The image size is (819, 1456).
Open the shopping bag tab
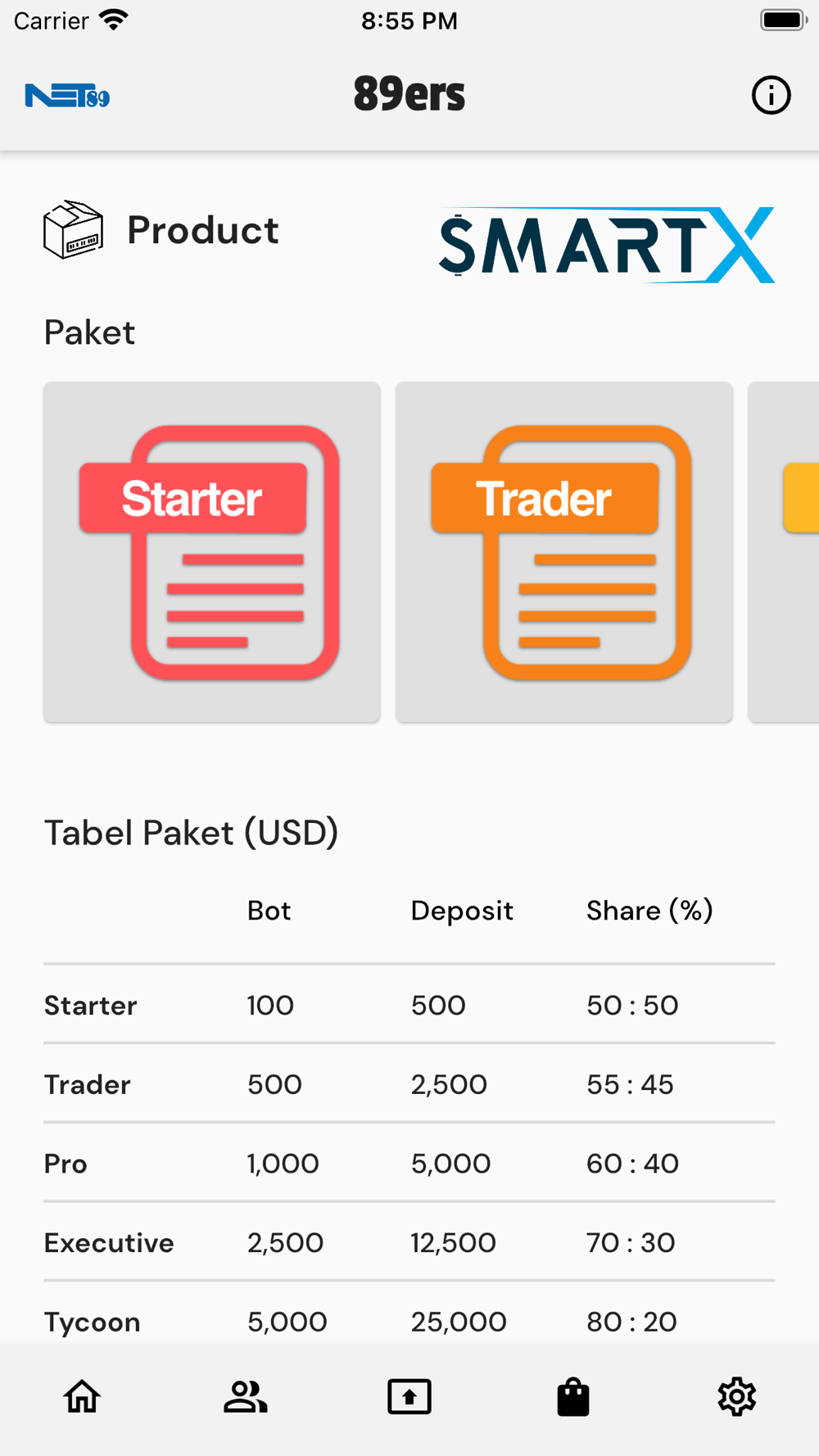573,1396
